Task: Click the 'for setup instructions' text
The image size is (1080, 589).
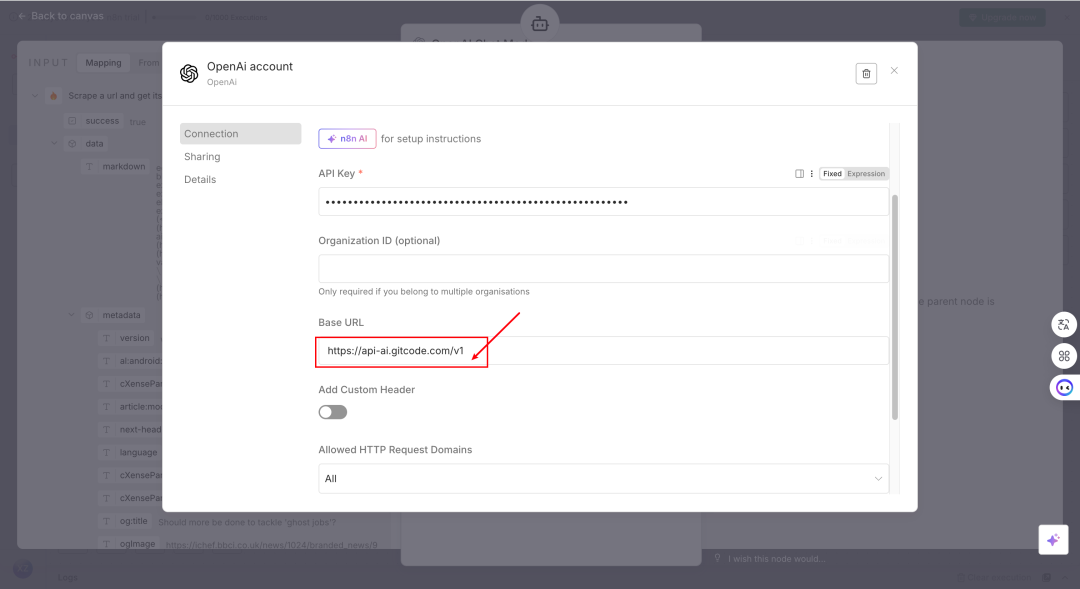Action: [430, 138]
